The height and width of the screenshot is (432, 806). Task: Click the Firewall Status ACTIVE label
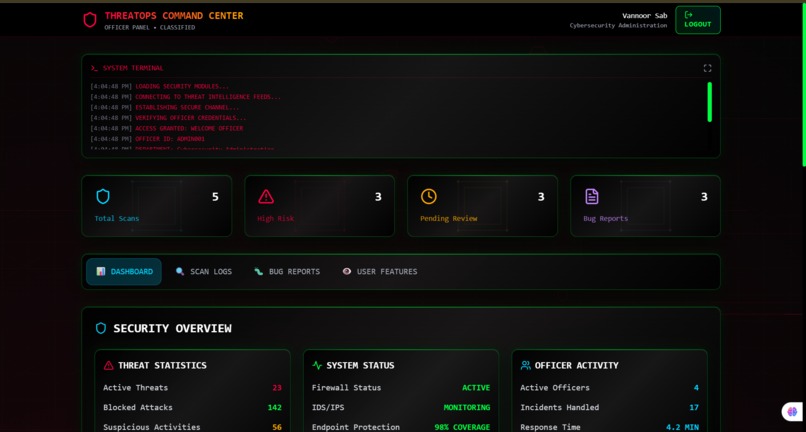[476, 388]
